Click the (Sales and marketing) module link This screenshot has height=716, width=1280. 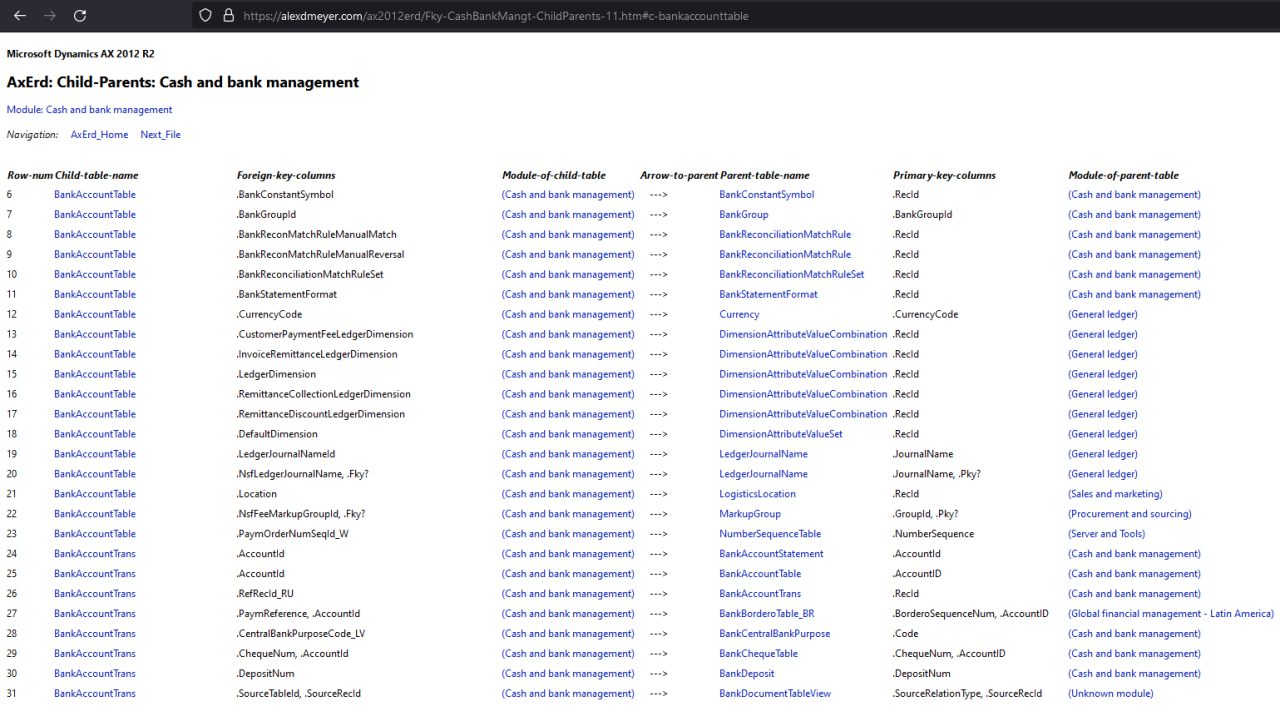[x=1115, y=494]
